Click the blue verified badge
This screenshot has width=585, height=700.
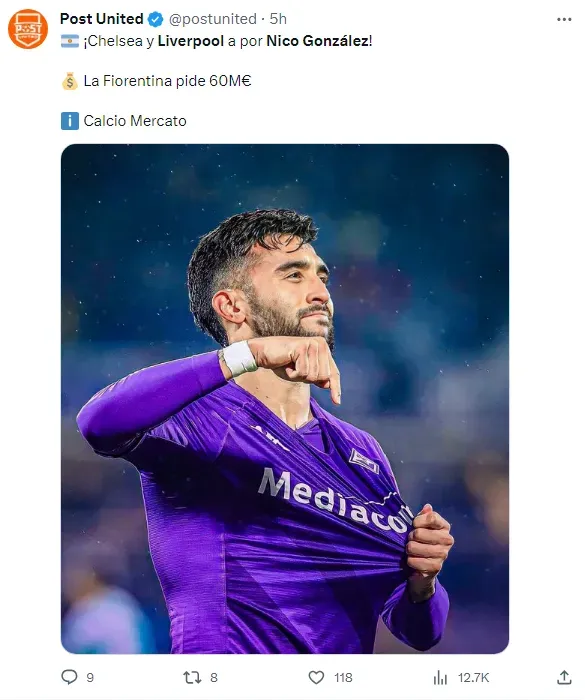[155, 19]
